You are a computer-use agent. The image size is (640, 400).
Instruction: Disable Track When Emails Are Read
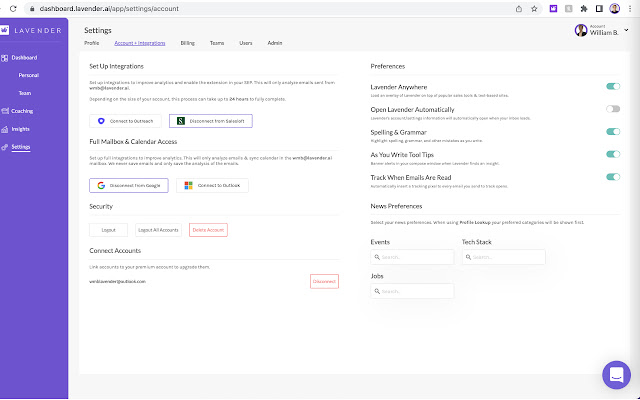click(612, 177)
